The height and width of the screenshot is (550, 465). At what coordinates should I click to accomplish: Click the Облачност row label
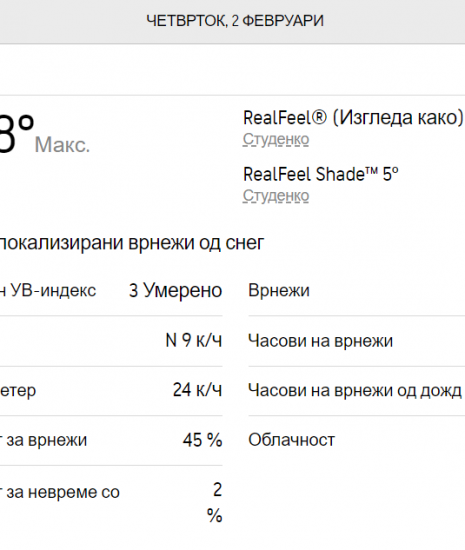[291, 440]
